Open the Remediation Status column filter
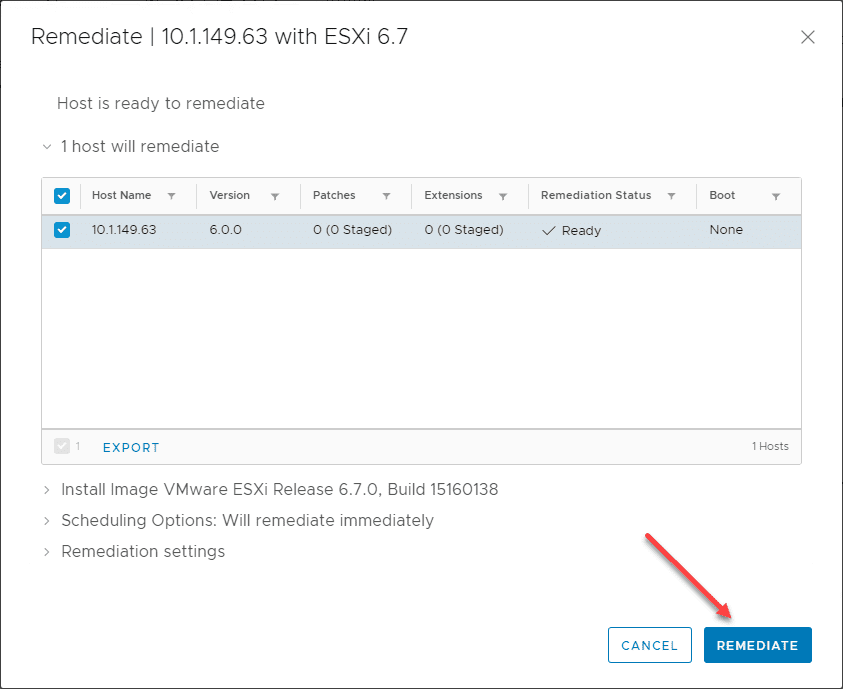This screenshot has height=689, width=843. pos(671,195)
